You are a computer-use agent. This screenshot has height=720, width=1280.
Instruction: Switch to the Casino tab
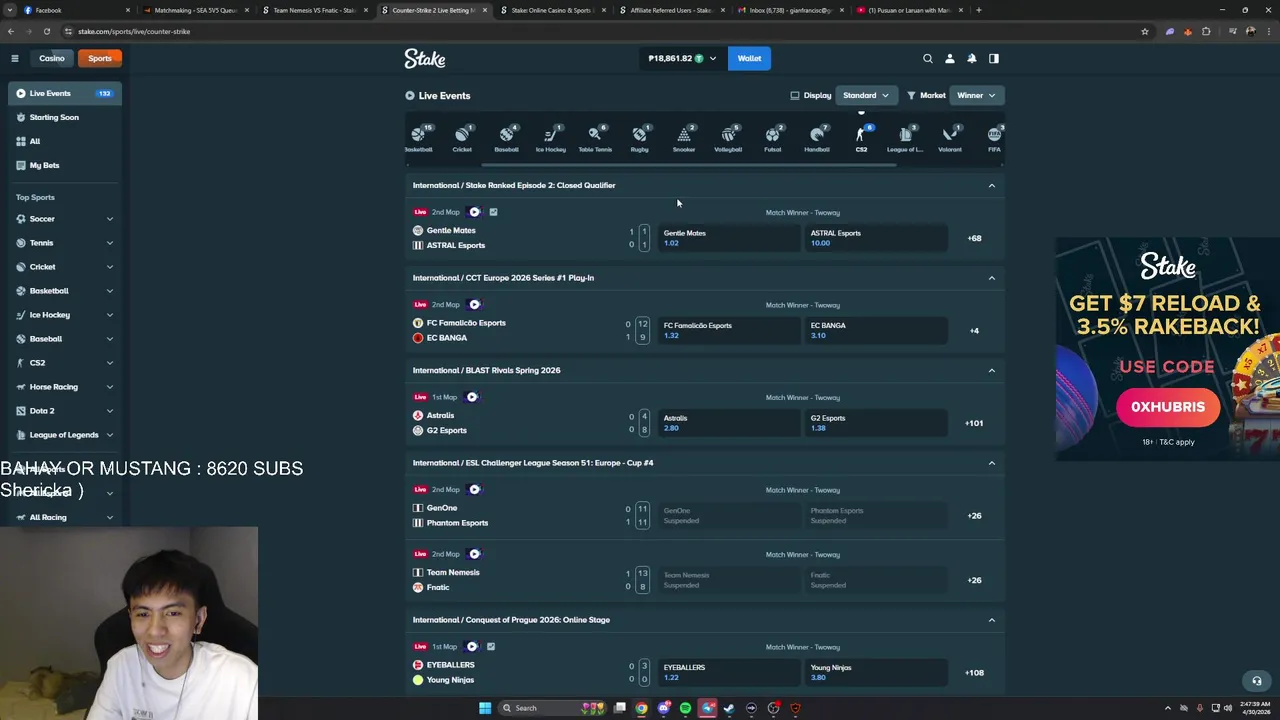[x=52, y=58]
